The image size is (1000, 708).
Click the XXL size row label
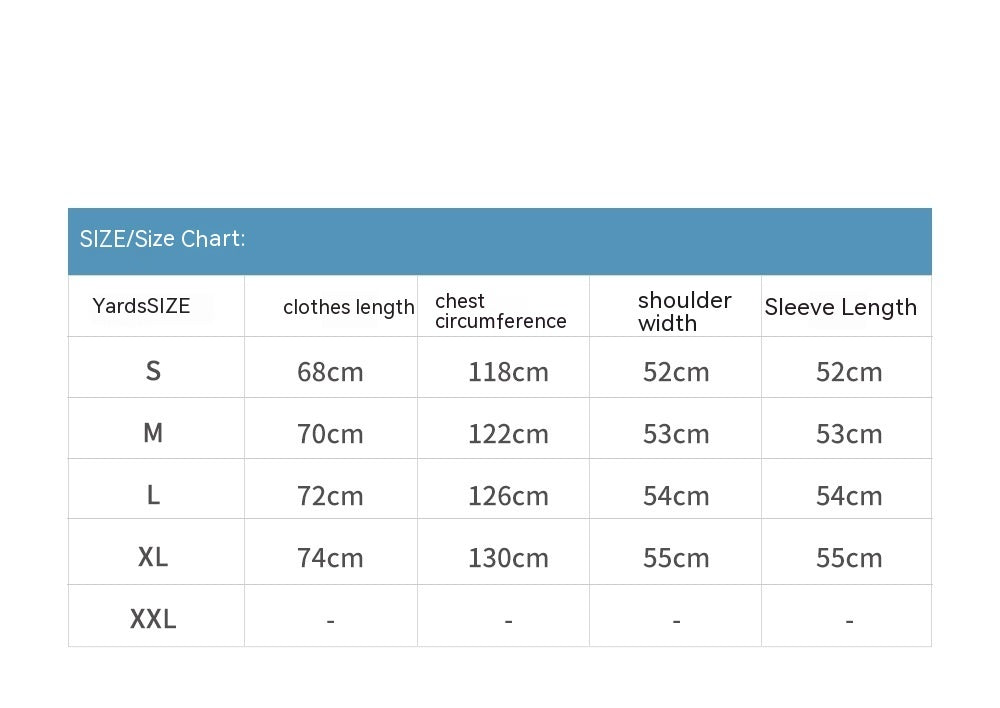click(153, 620)
